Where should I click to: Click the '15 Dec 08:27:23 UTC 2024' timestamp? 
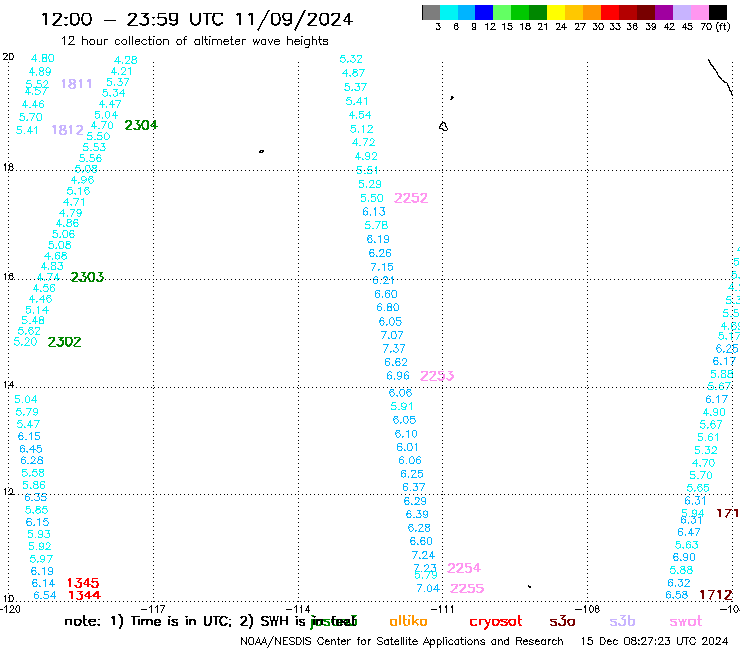[654, 641]
